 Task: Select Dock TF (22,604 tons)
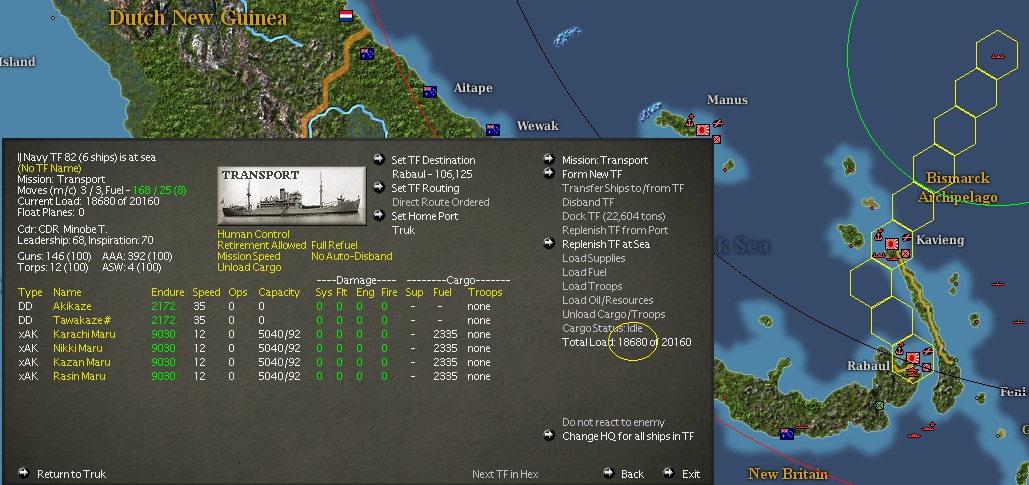[x=614, y=216]
